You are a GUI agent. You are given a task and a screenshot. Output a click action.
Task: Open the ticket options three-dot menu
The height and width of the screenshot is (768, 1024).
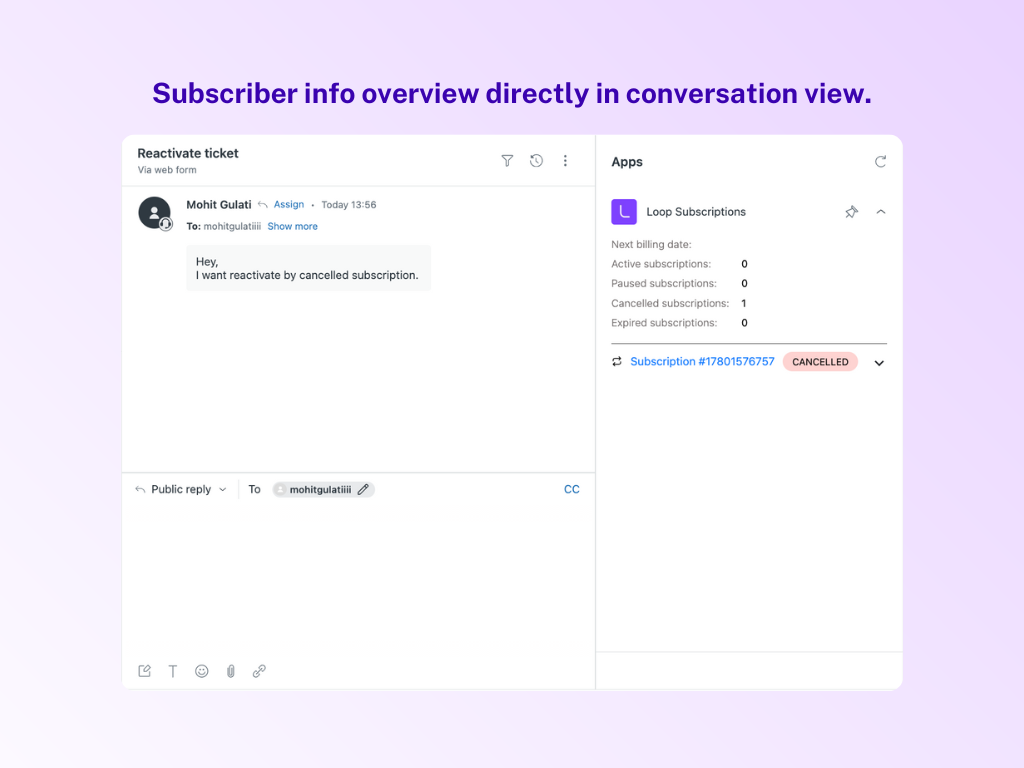pyautogui.click(x=565, y=161)
